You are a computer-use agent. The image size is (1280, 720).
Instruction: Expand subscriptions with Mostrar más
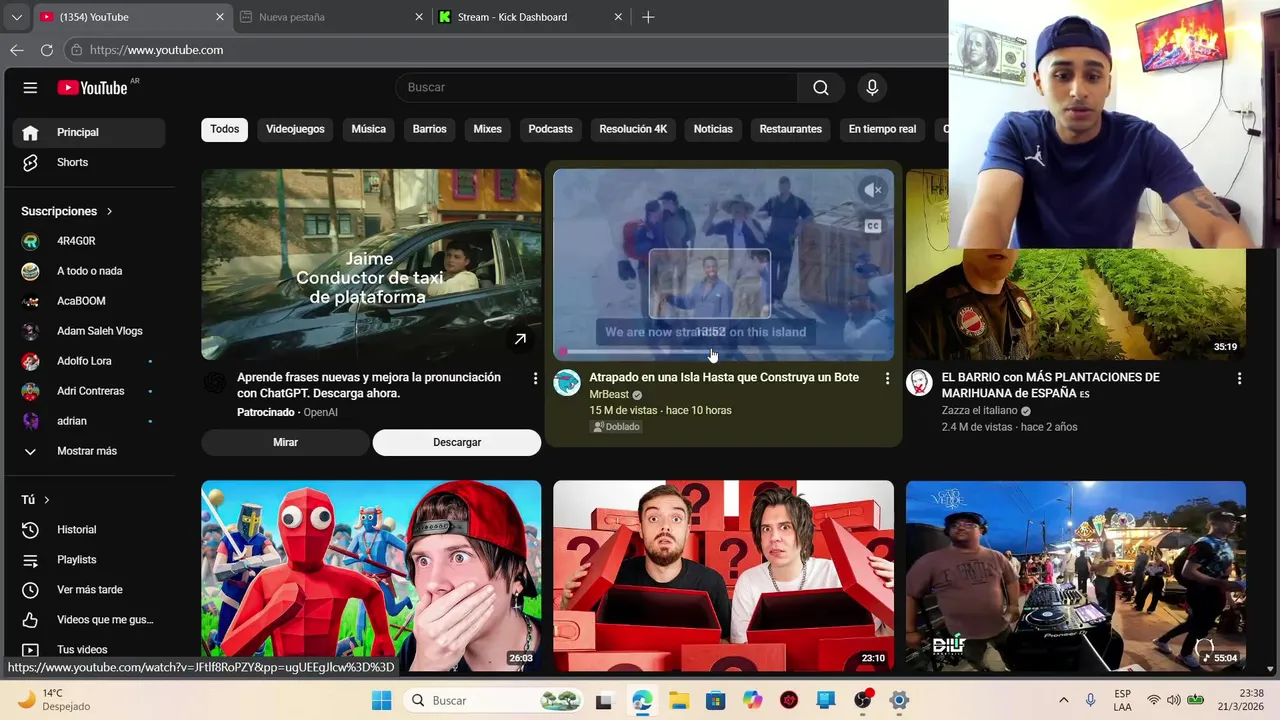(x=89, y=451)
